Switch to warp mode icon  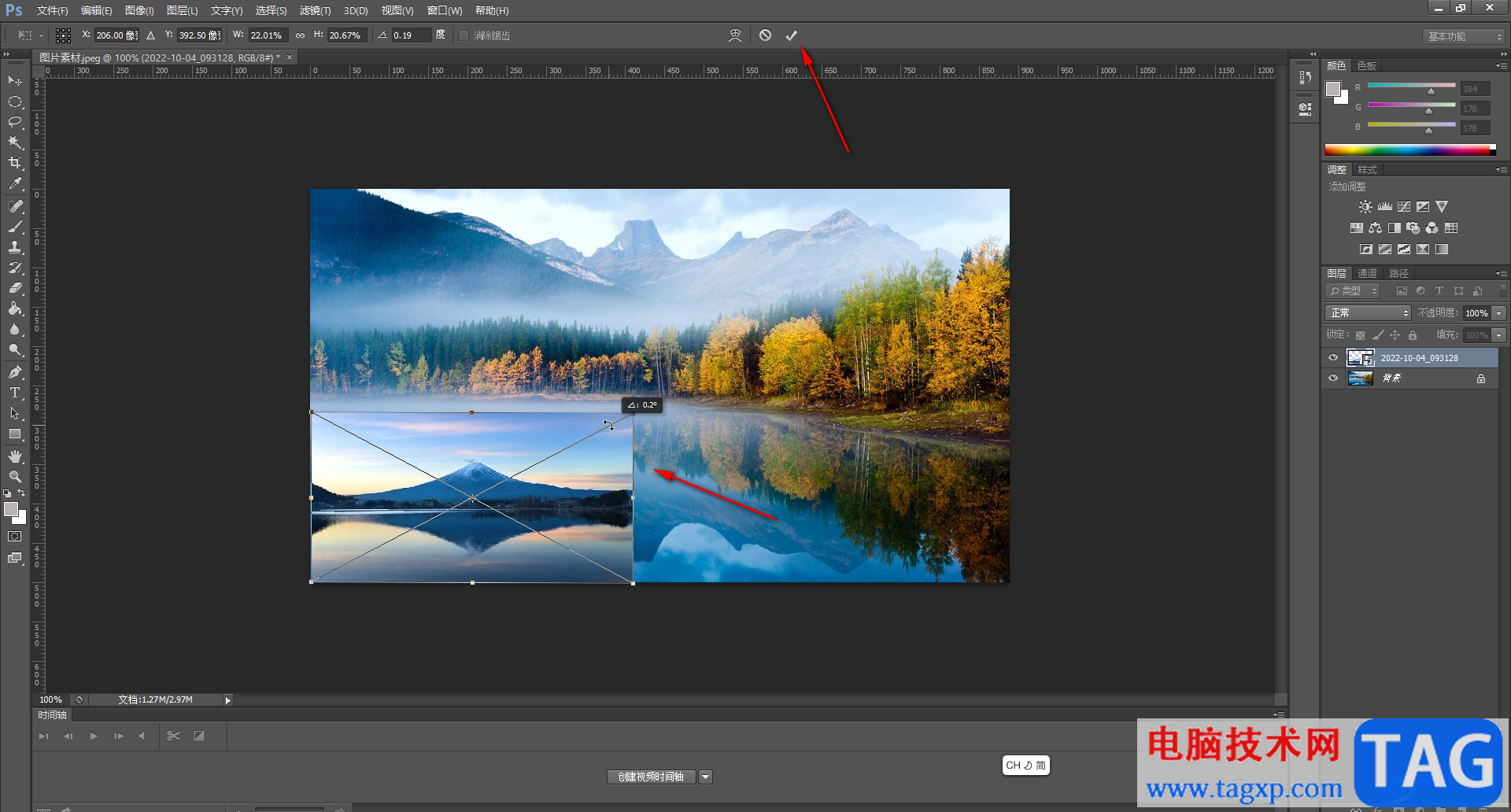735,35
